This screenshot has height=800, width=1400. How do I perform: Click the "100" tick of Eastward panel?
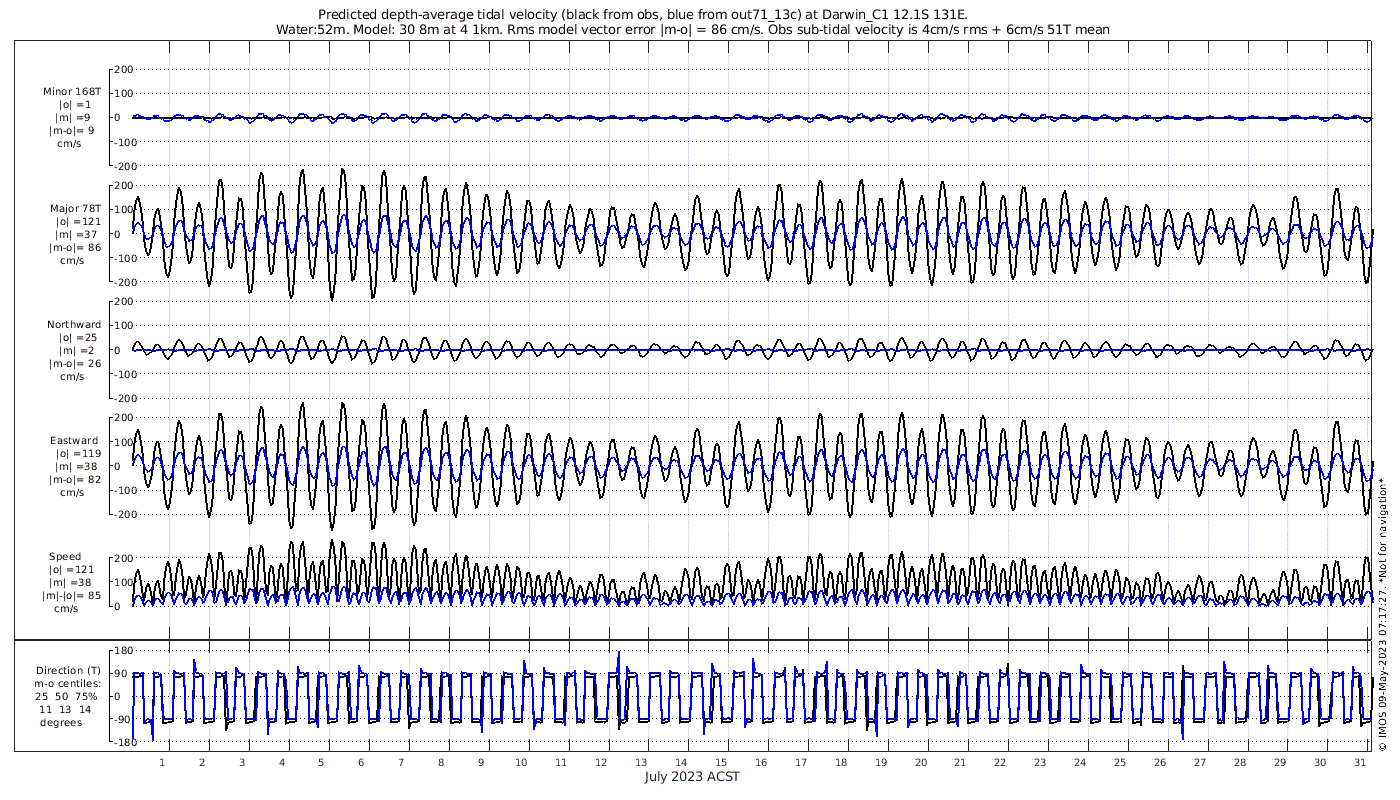click(x=124, y=442)
